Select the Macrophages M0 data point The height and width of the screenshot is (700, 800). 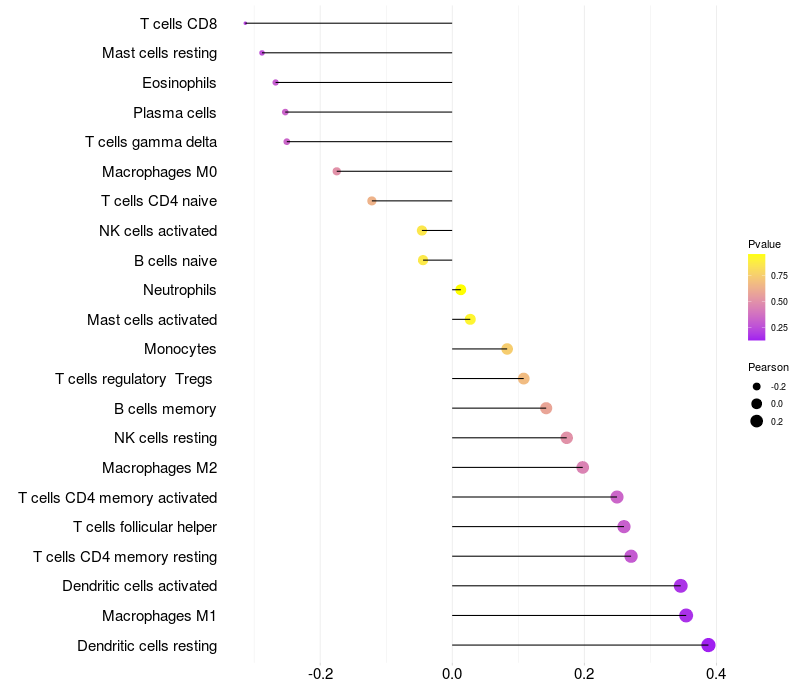(337, 171)
